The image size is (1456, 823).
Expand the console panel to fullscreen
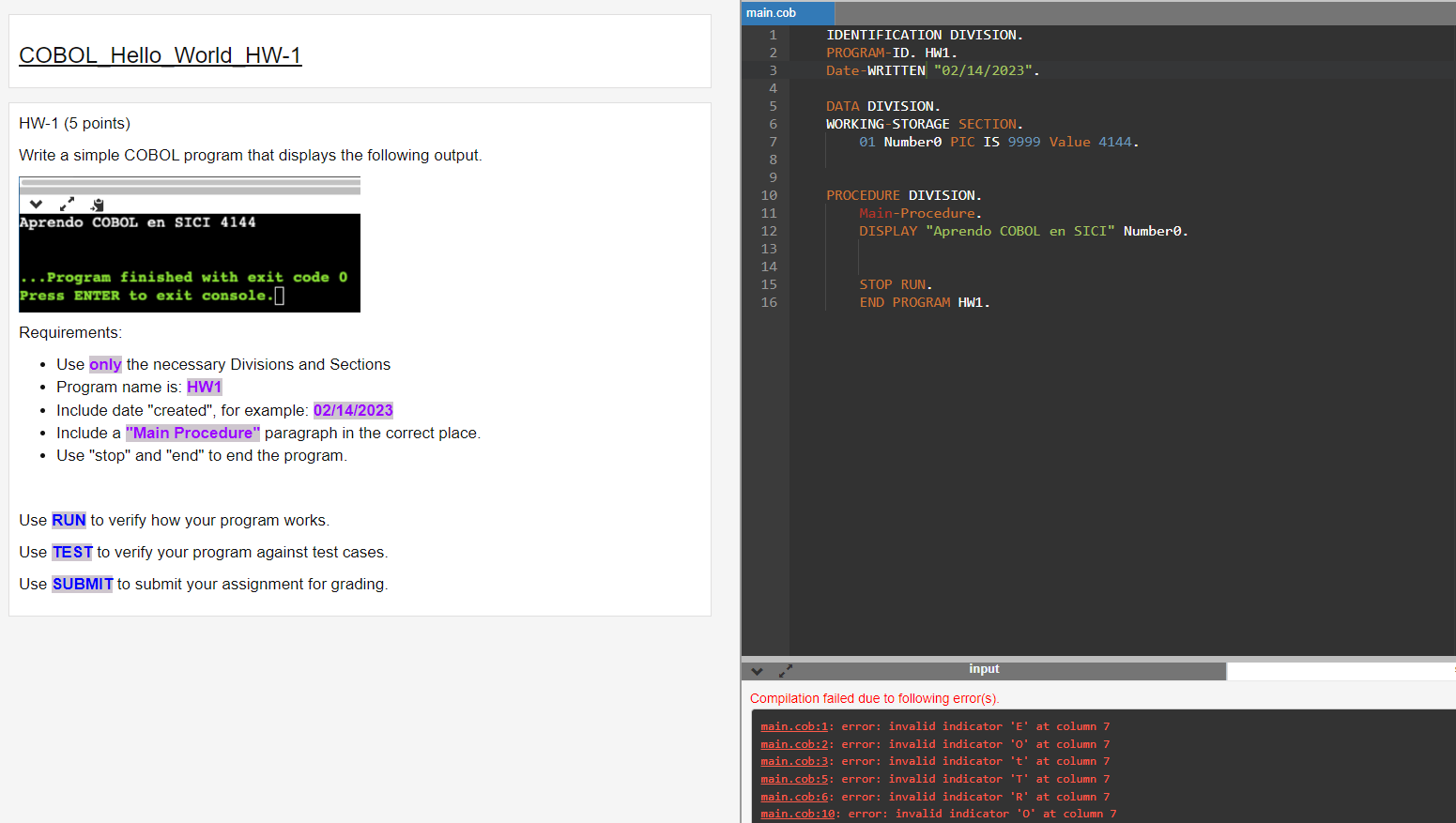786,671
